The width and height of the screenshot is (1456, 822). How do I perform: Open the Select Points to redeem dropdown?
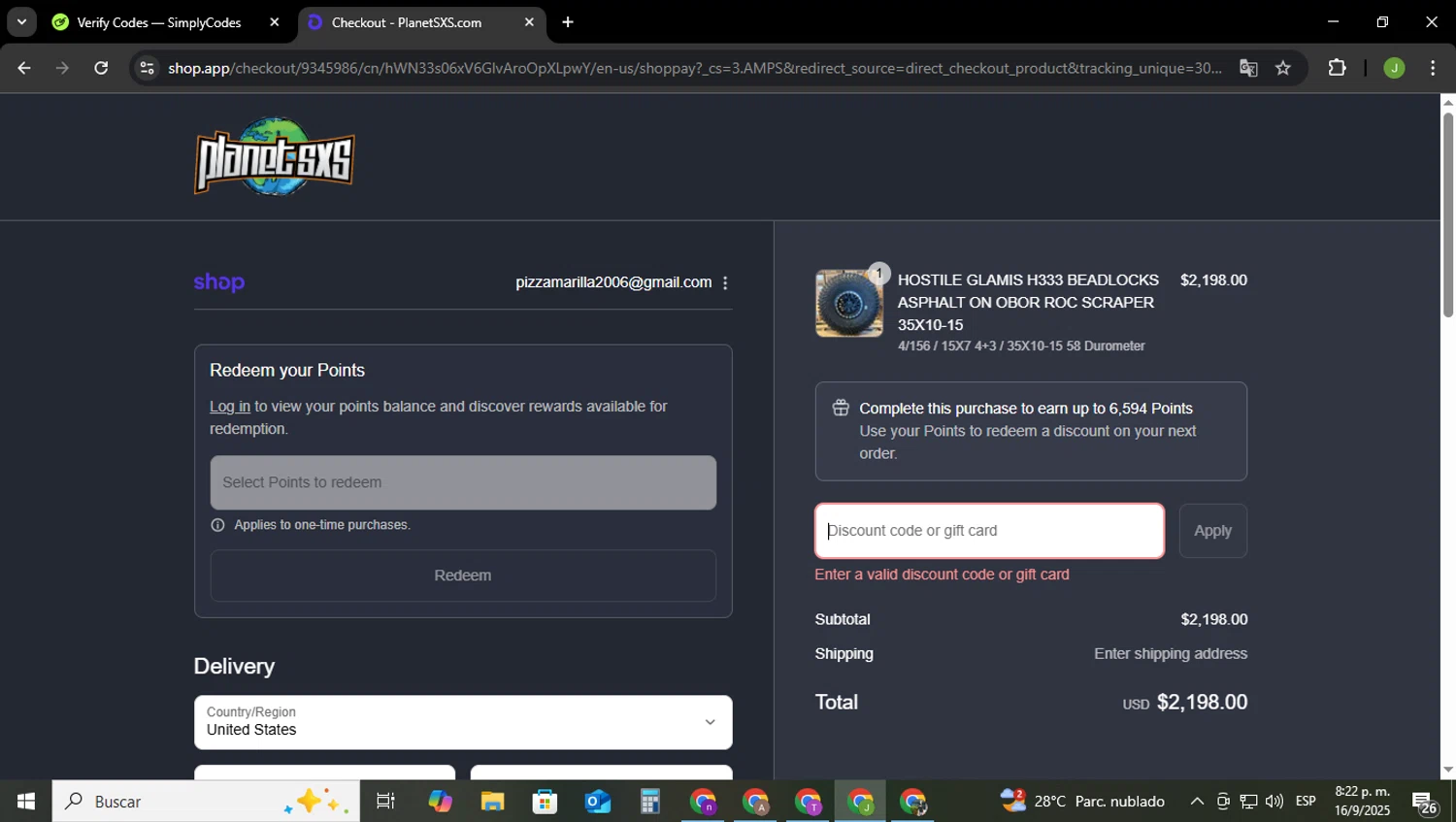(x=463, y=482)
